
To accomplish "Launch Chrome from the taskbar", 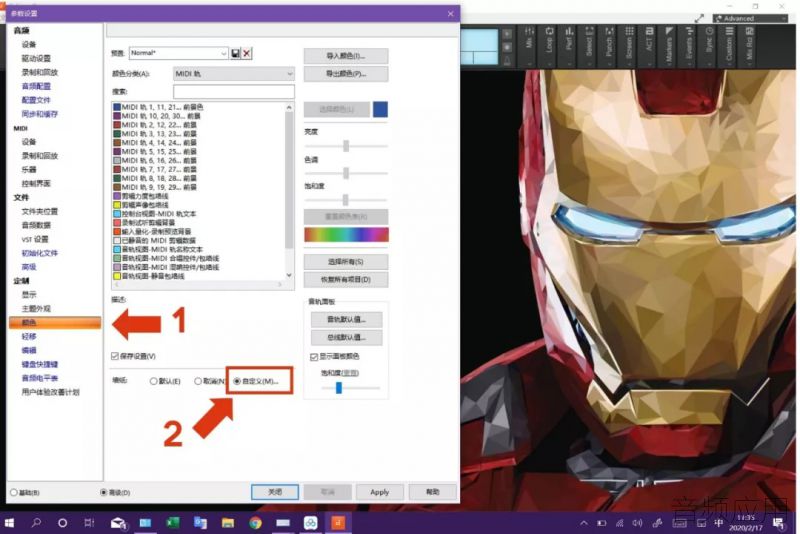I will 255,522.
